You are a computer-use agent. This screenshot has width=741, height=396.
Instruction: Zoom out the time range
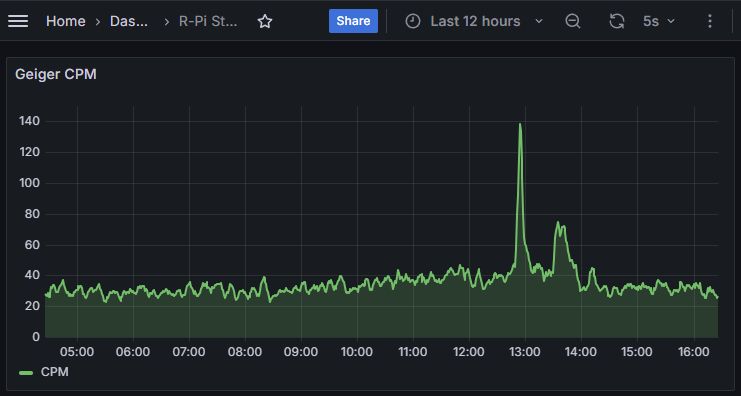point(573,21)
